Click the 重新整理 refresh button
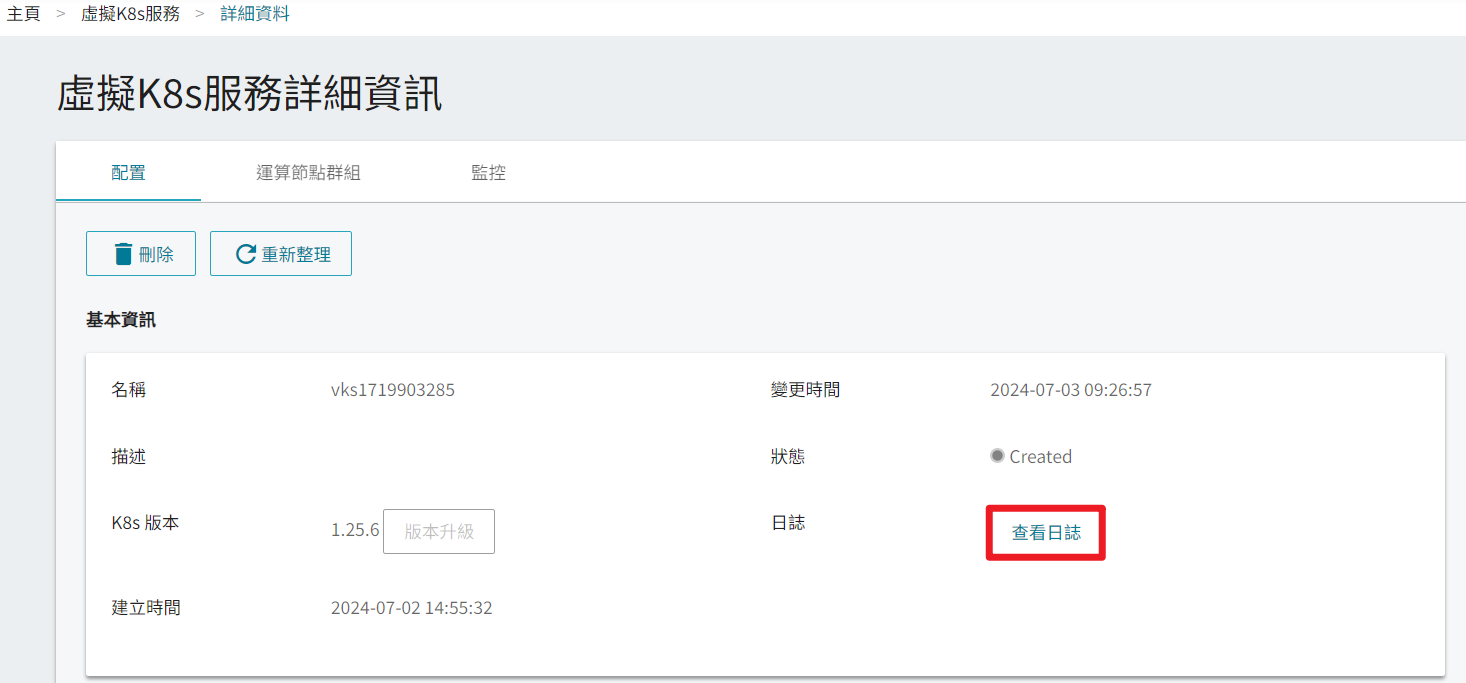Image resolution: width=1466 pixels, height=683 pixels. [281, 254]
